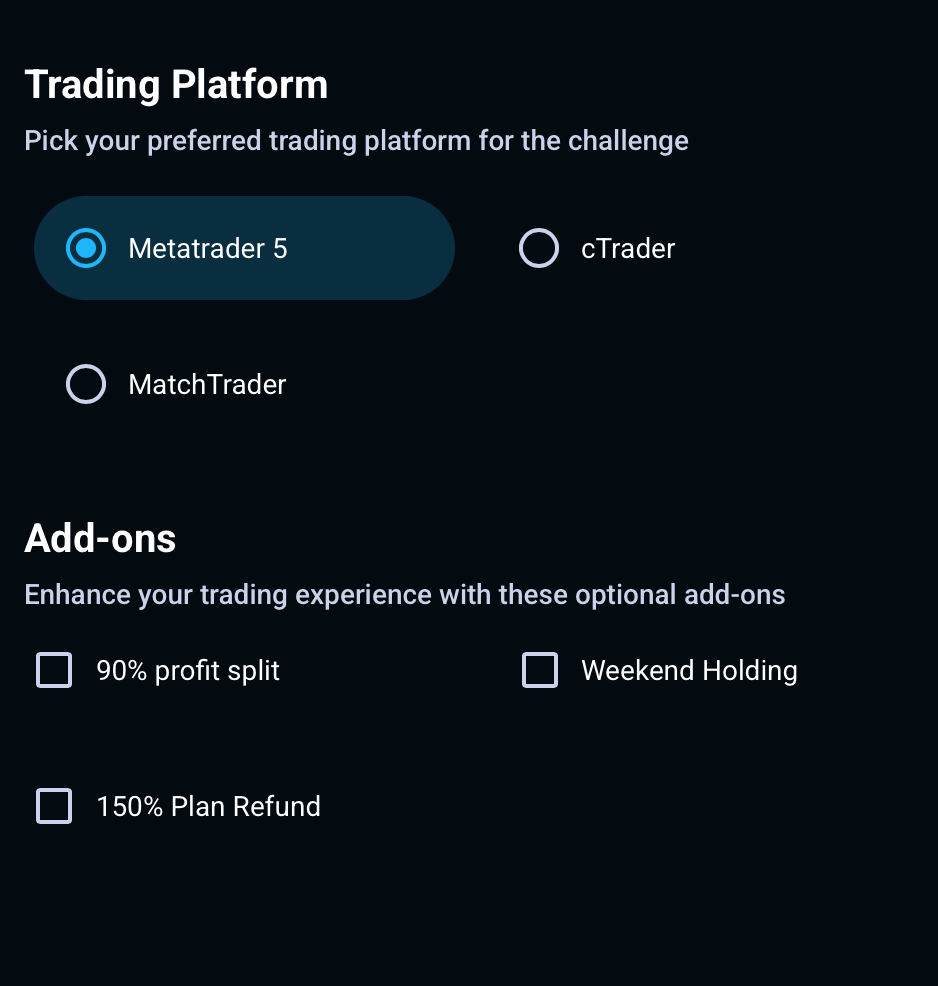Click the Weekend Holding label text
938x986 pixels.
coord(689,670)
